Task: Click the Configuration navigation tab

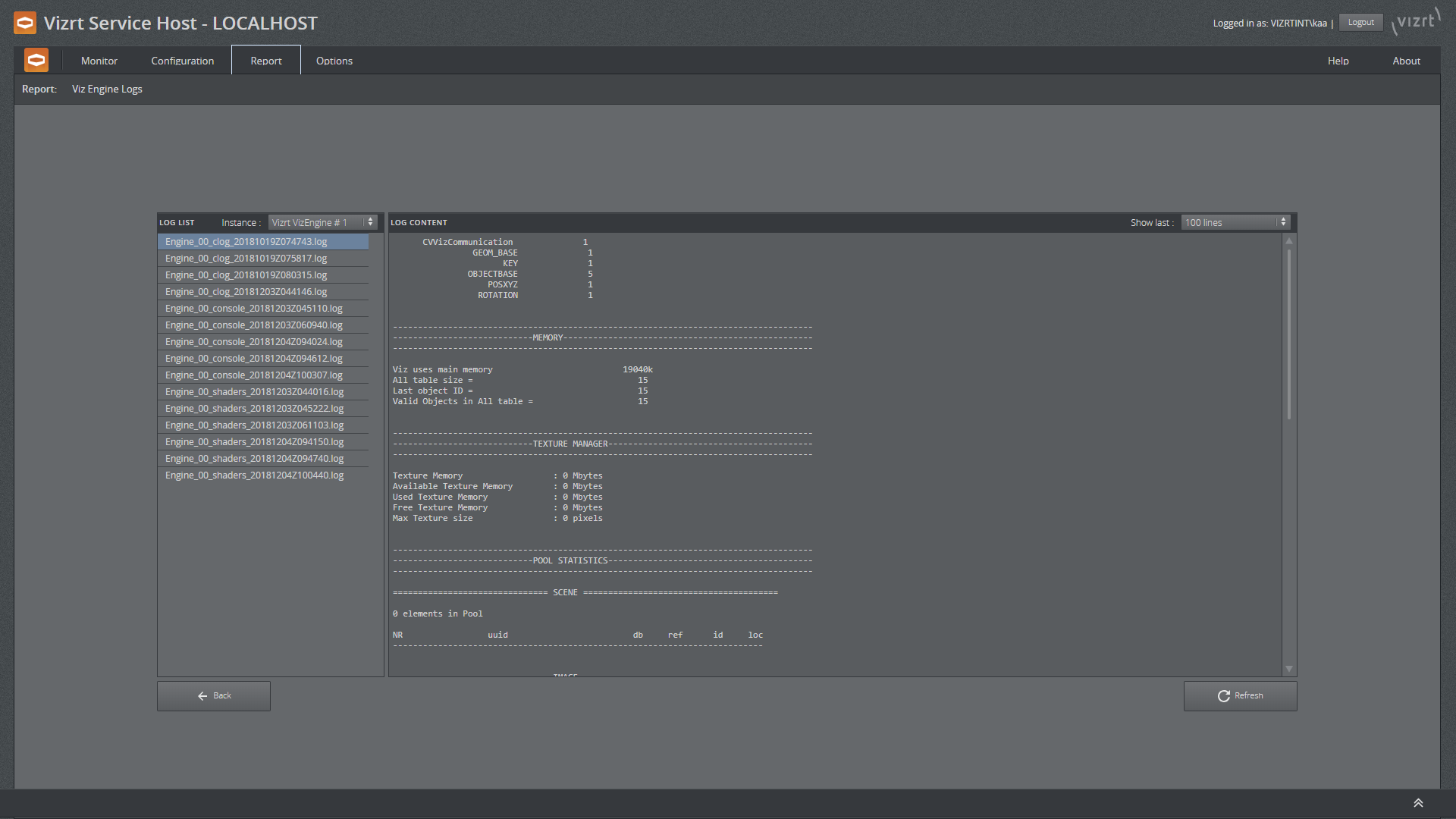Action: tap(182, 60)
